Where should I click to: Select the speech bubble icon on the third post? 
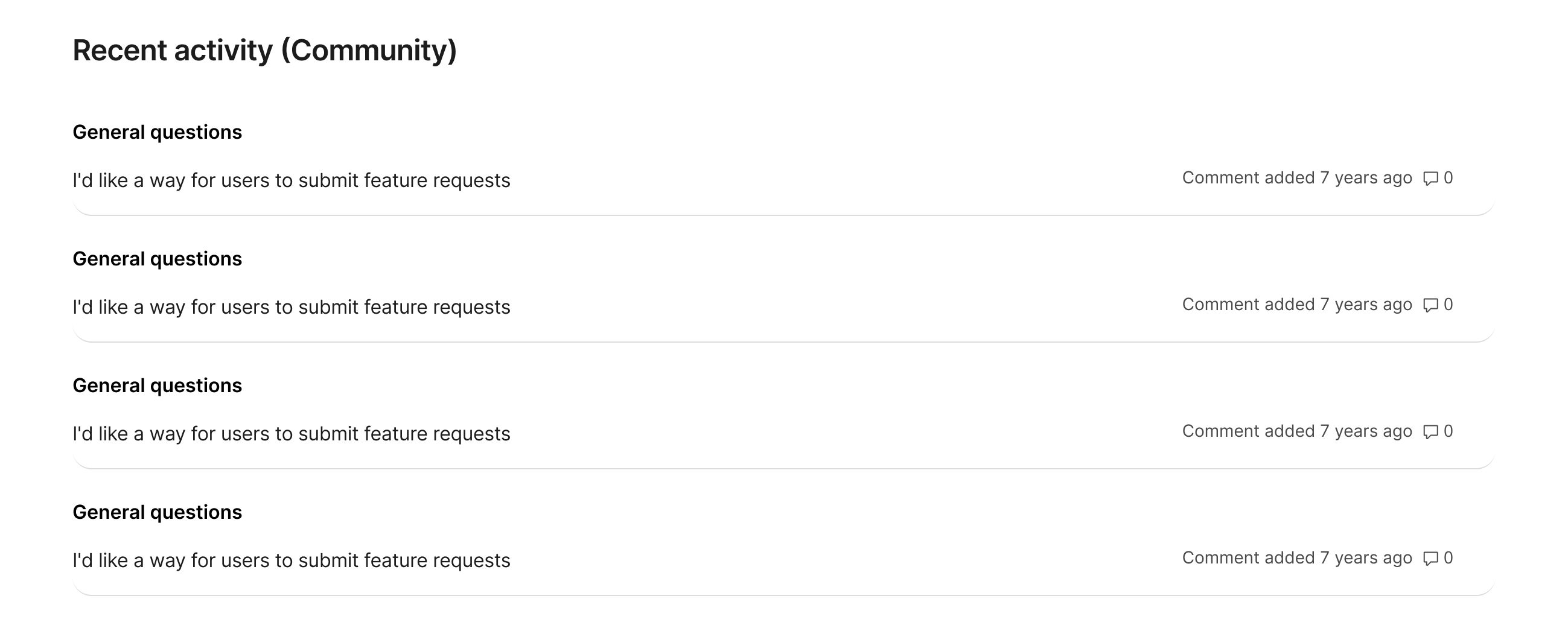[1430, 431]
